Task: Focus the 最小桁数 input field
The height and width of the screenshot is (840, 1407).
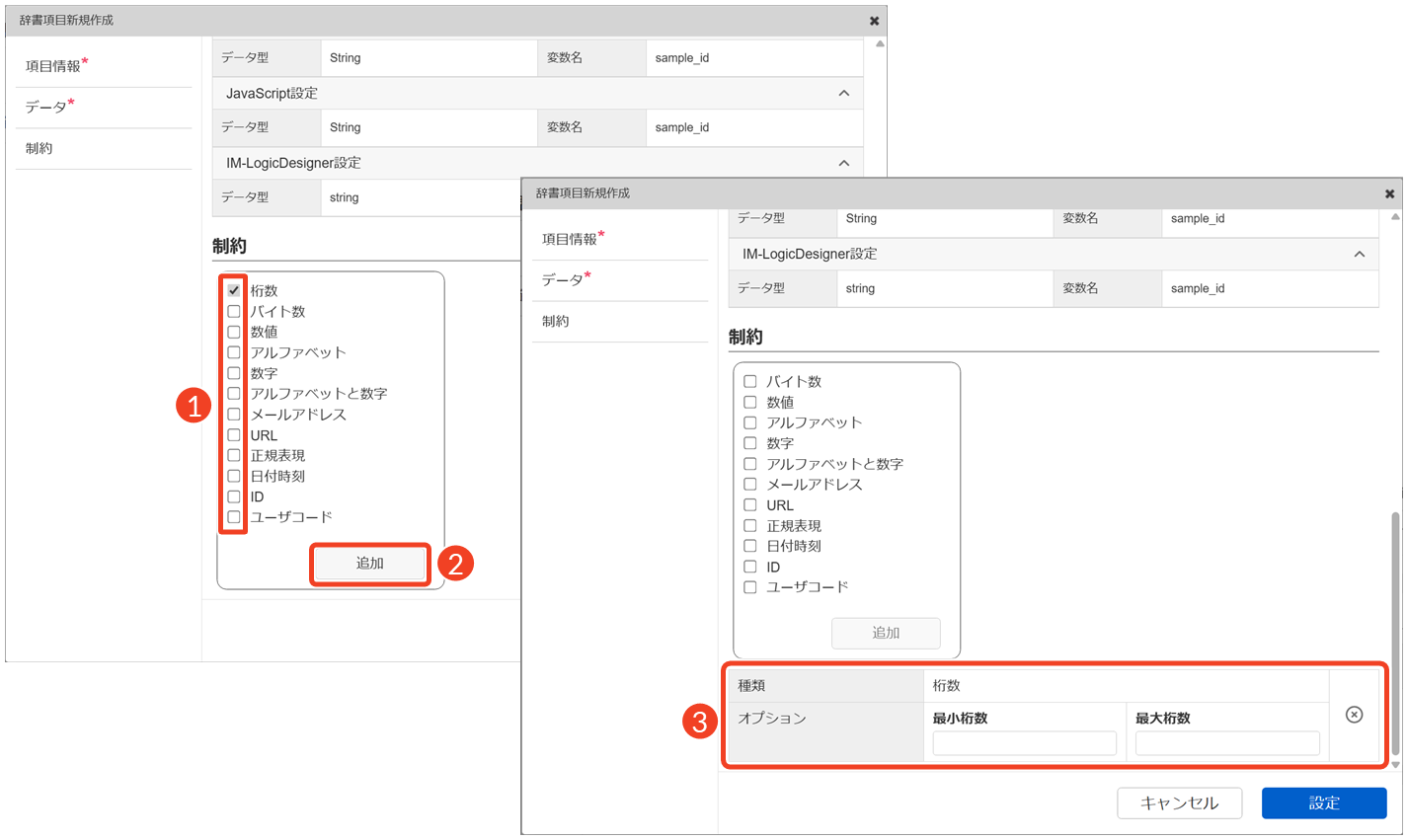Action: pos(1024,743)
